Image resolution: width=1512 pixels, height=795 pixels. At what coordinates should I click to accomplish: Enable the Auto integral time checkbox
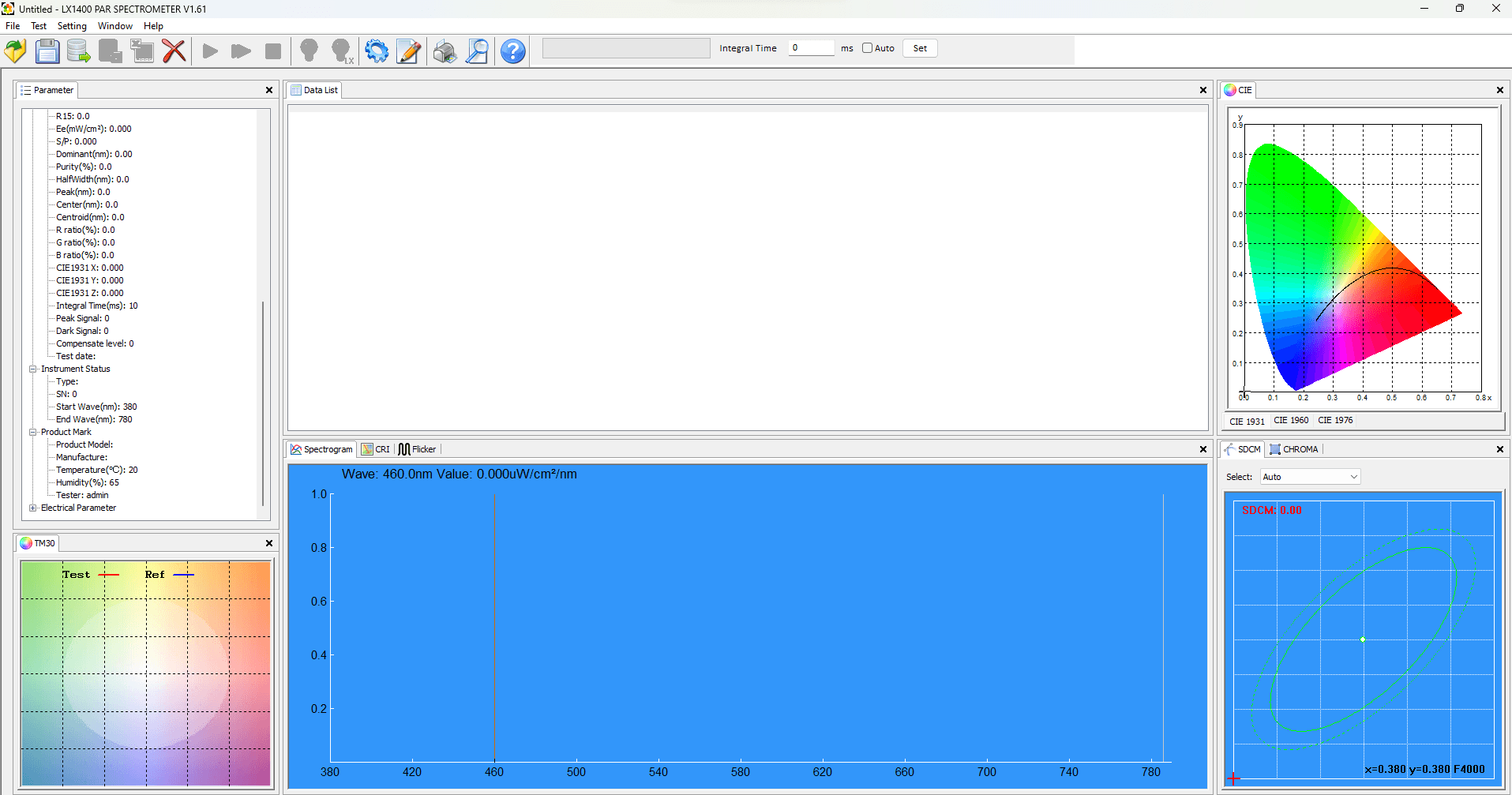click(867, 48)
